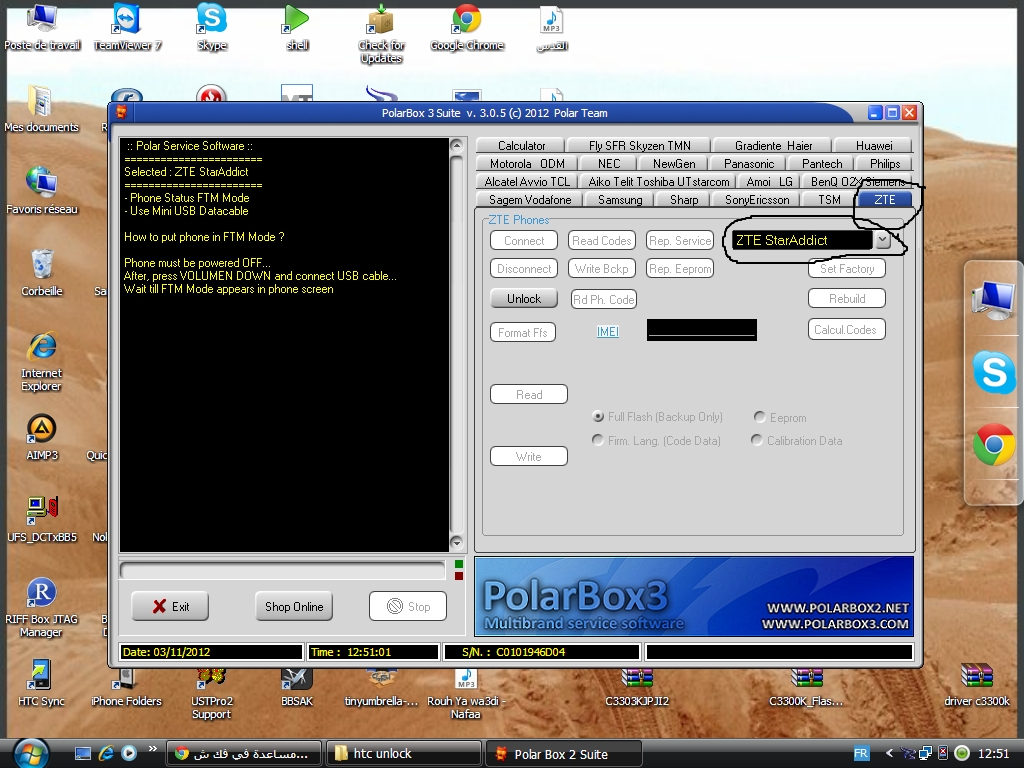Open the shell desktop shortcut

pyautogui.click(x=296, y=27)
